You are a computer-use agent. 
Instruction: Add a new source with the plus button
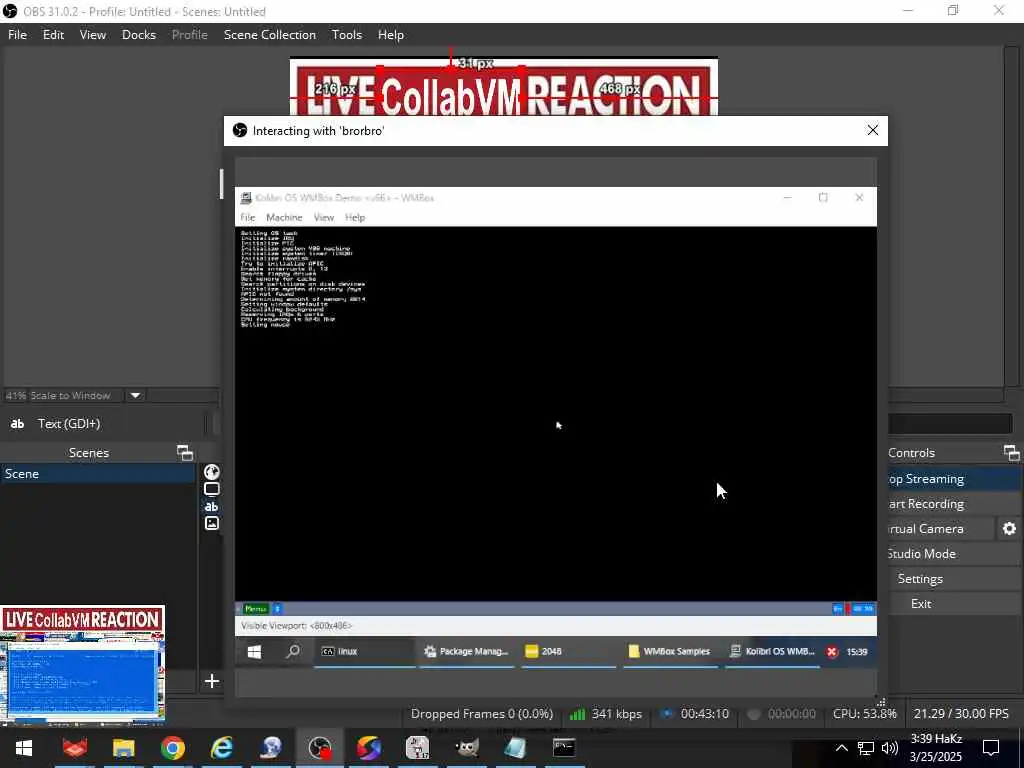click(212, 682)
